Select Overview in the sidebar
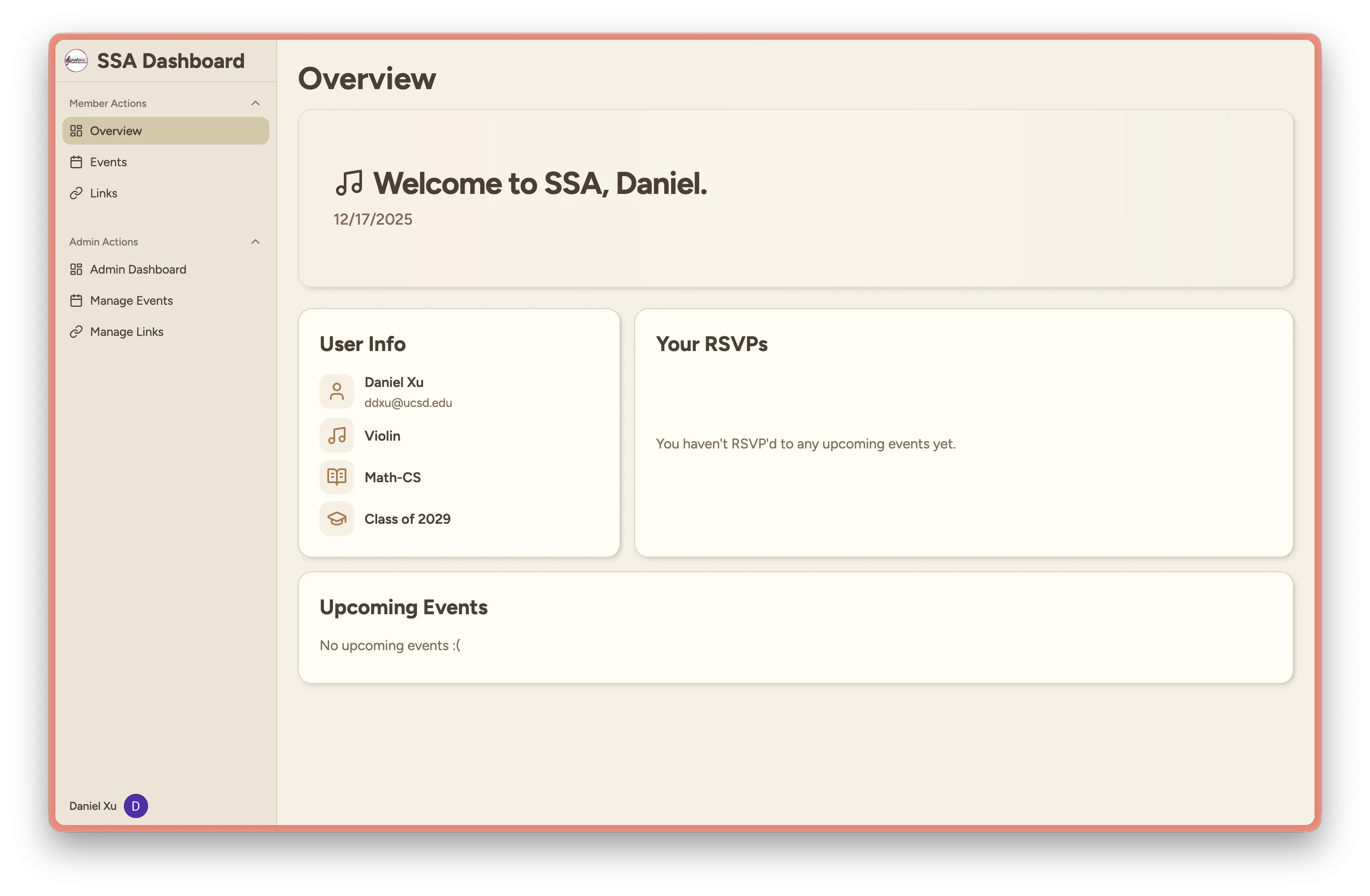 pyautogui.click(x=115, y=131)
